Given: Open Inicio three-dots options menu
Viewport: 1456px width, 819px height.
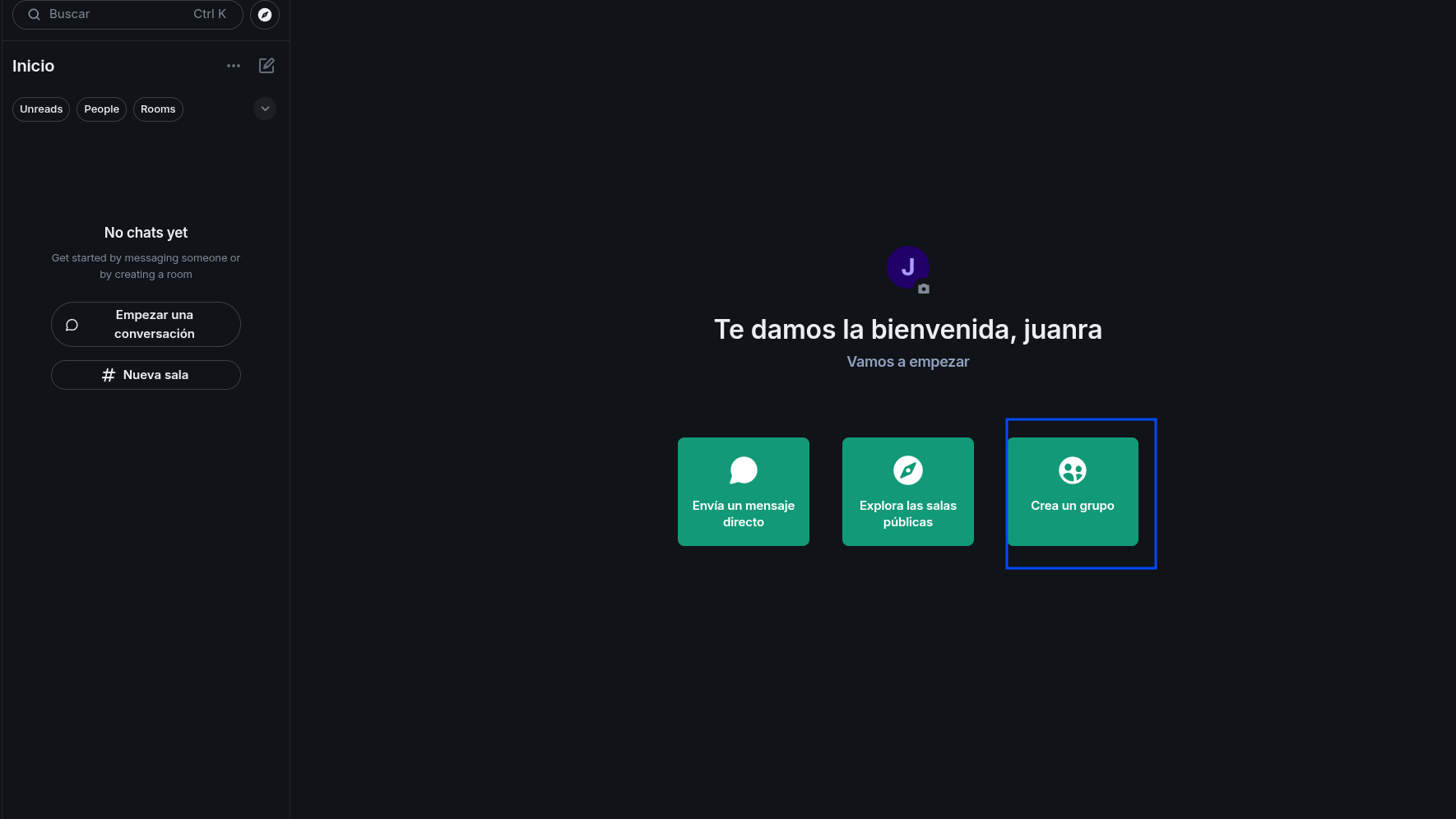Looking at the screenshot, I should tap(234, 66).
